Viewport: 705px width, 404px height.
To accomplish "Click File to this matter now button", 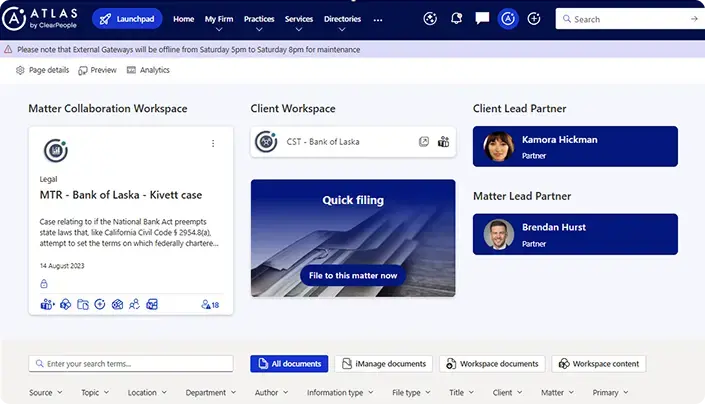I will [353, 275].
